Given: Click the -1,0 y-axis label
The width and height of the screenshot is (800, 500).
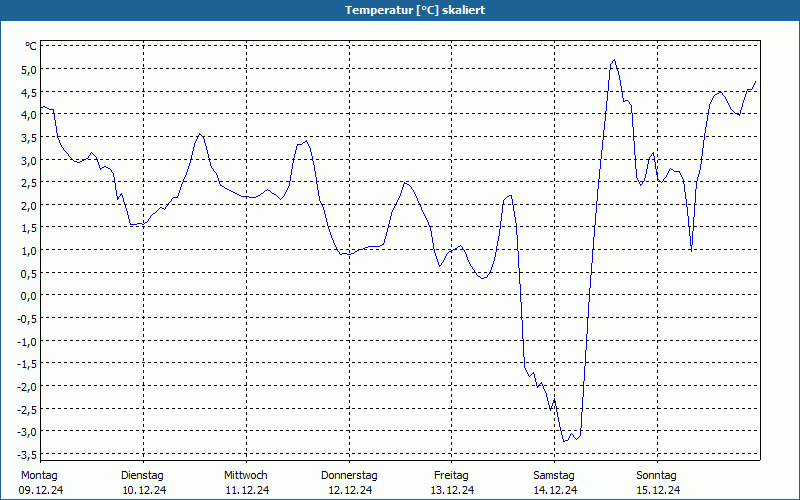Looking at the screenshot, I should (x=27, y=341).
